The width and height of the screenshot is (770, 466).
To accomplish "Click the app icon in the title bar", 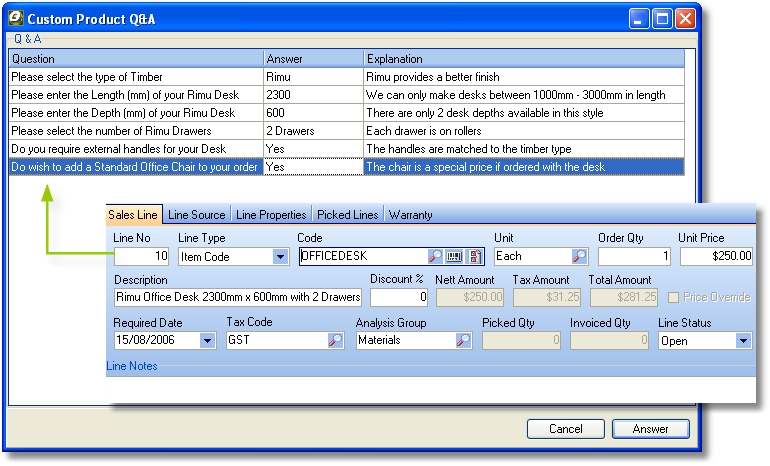I will [15, 18].
